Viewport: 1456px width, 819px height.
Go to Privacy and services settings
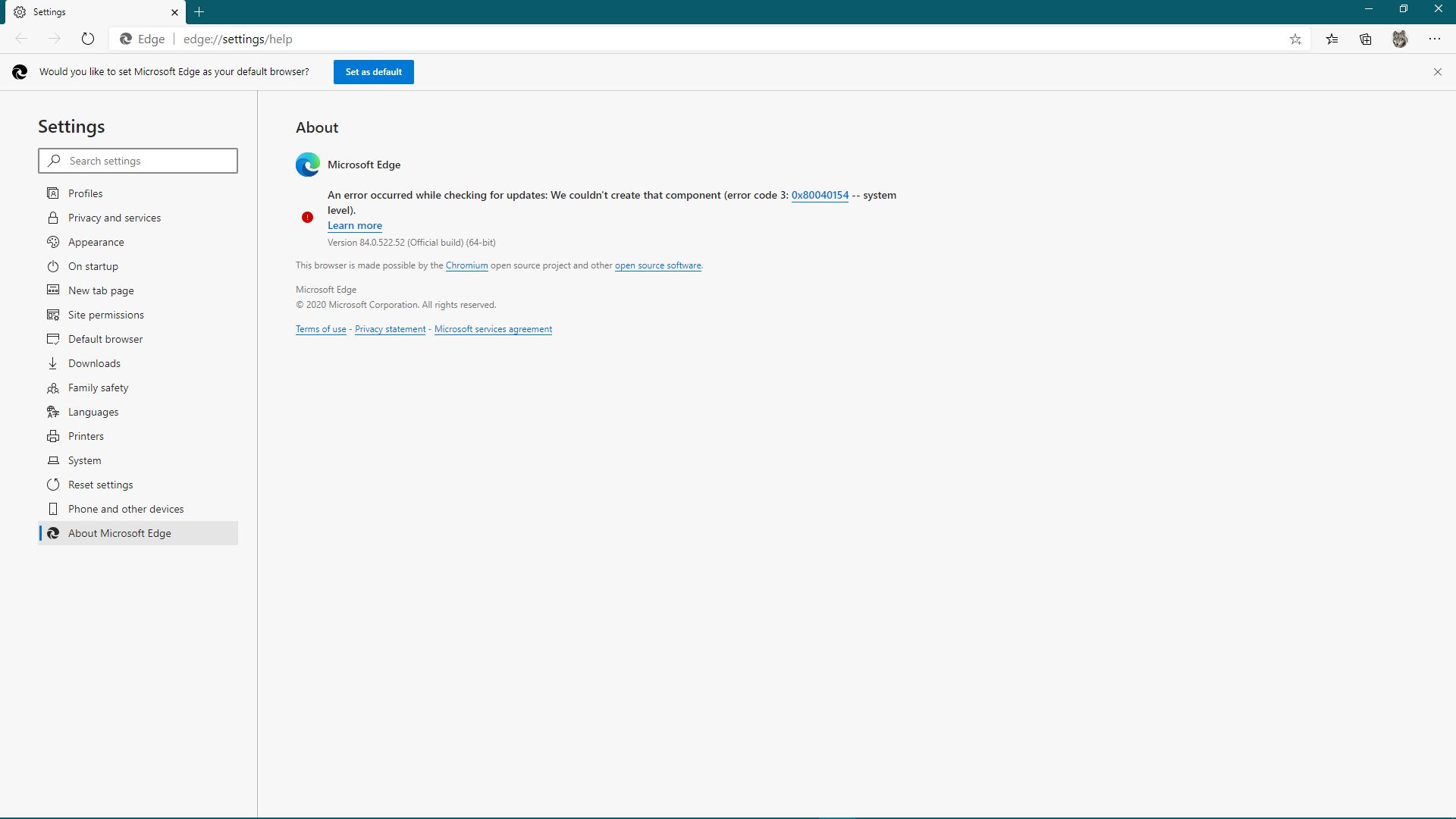tap(115, 218)
